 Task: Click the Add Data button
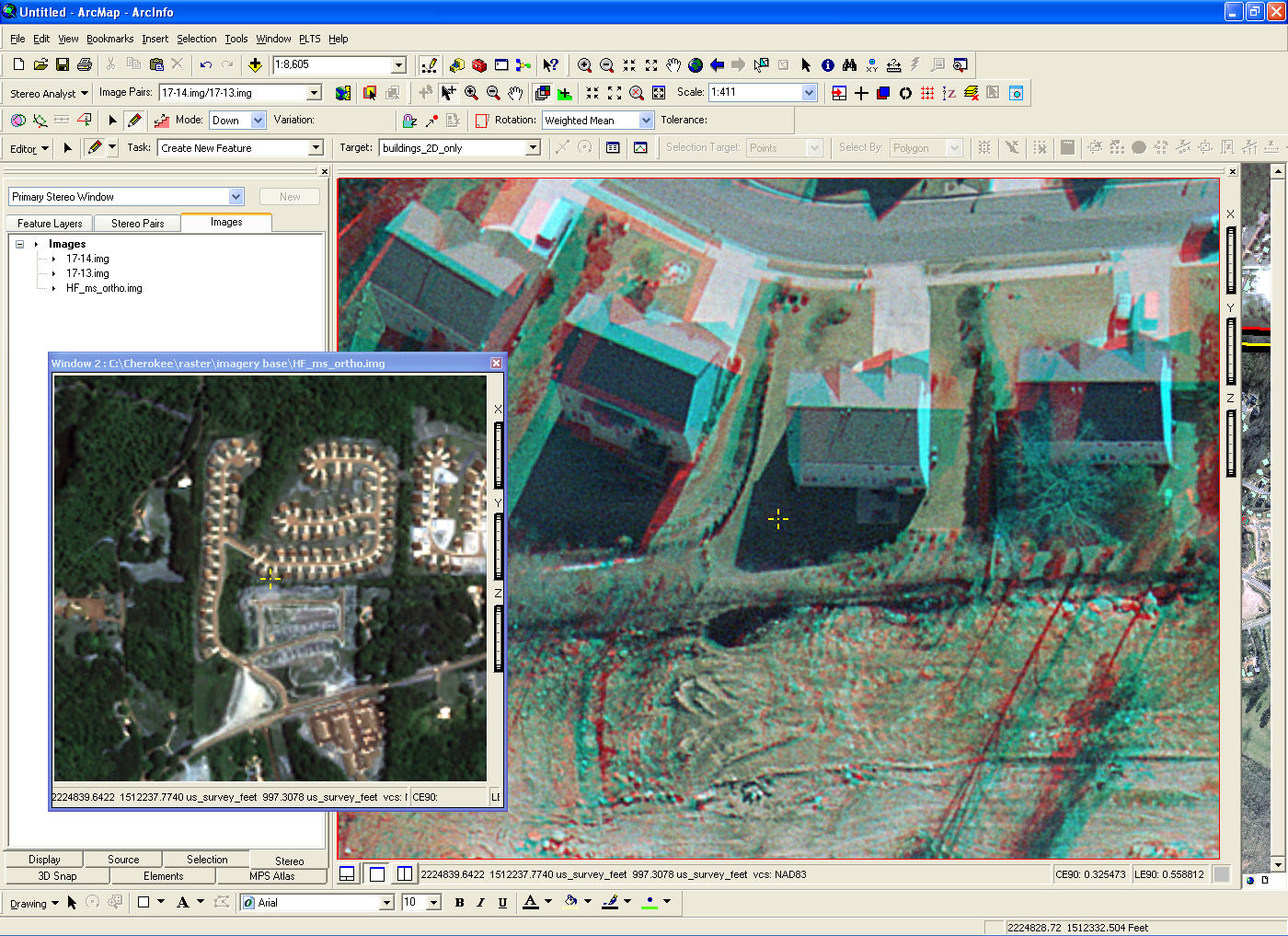(255, 65)
